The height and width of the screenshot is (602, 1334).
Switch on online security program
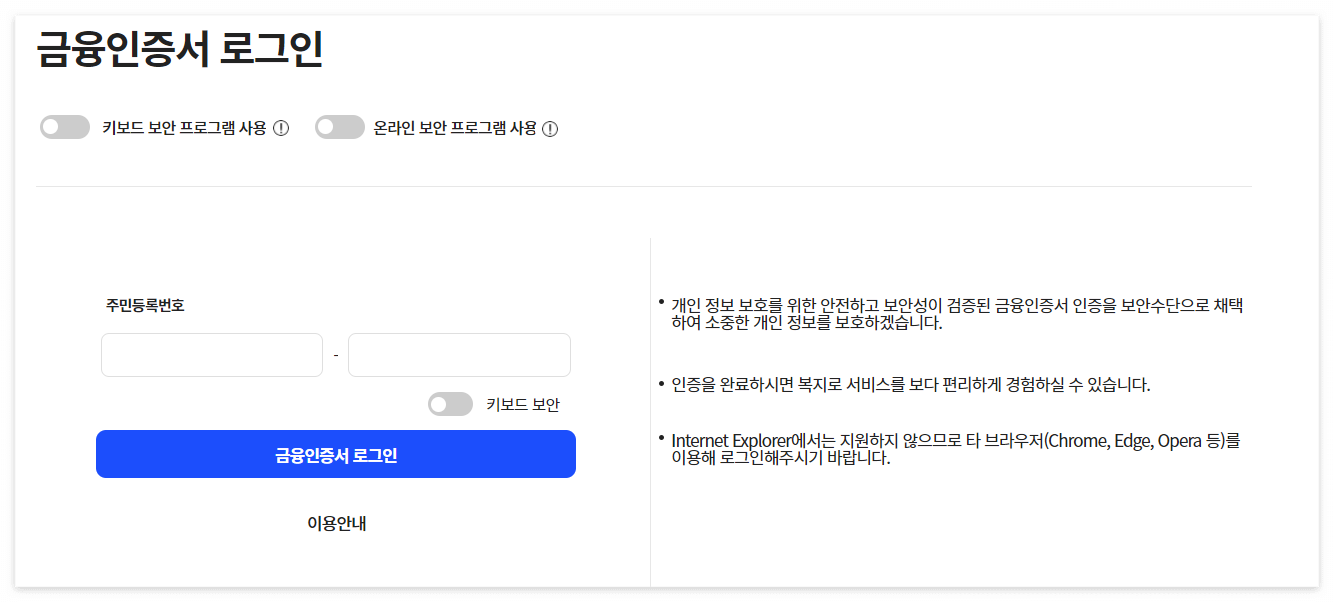339,127
